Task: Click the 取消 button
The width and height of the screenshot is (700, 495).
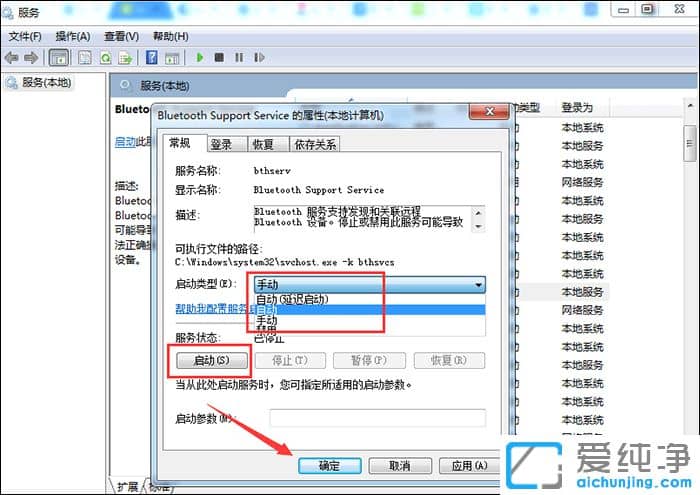Action: click(400, 466)
